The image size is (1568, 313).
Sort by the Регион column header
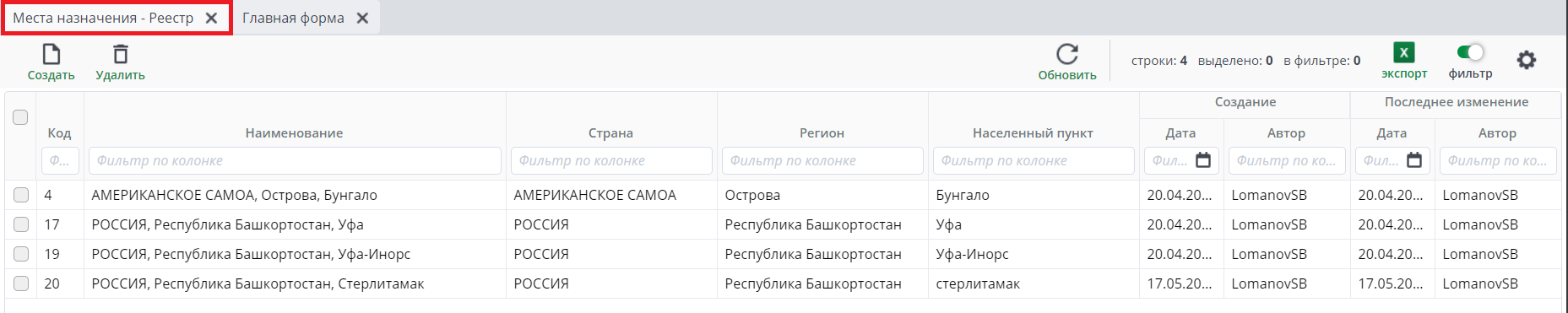pyautogui.click(x=822, y=132)
